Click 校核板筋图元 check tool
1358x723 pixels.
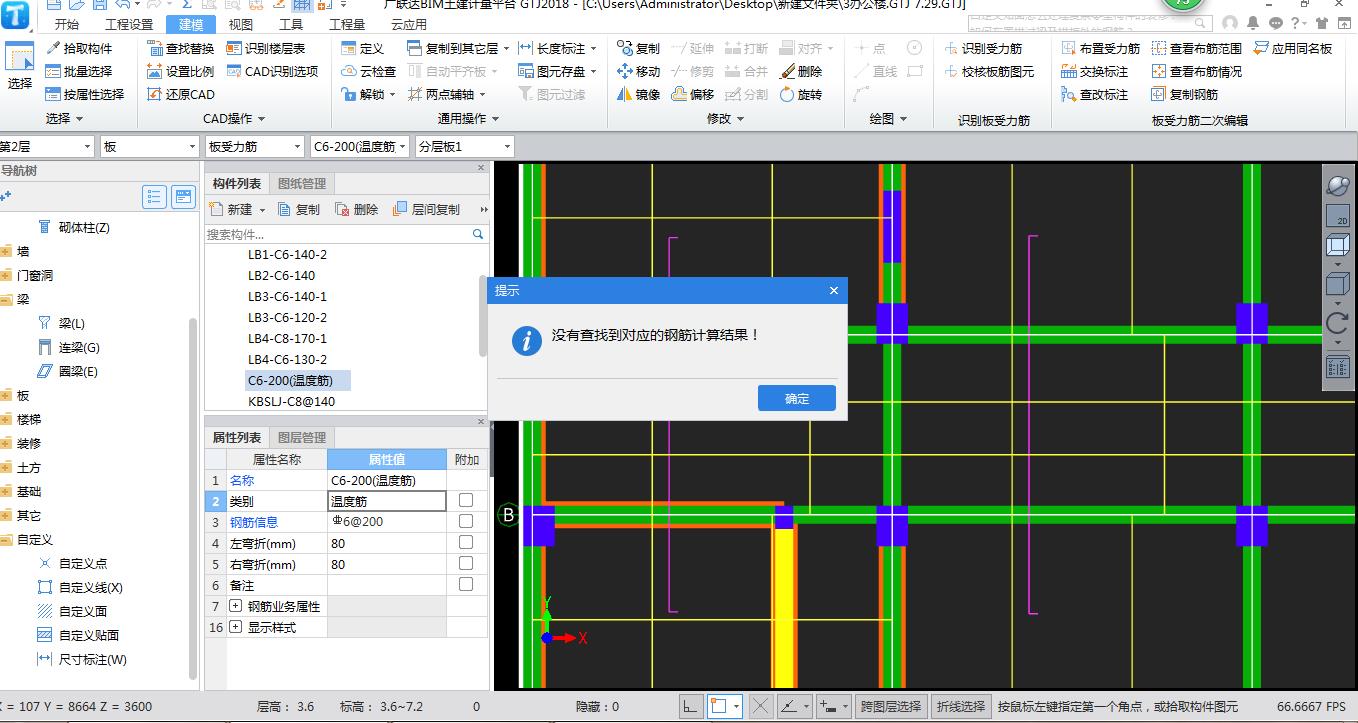[989, 71]
